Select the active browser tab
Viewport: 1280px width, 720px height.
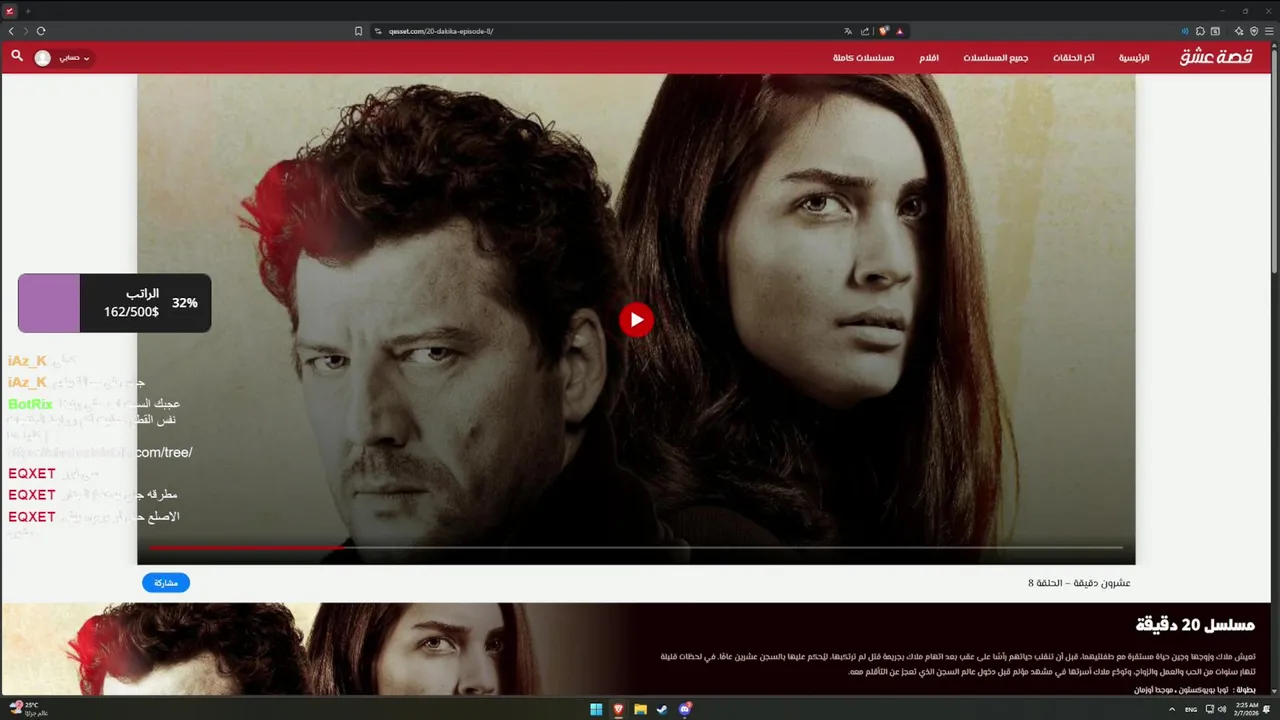point(11,11)
